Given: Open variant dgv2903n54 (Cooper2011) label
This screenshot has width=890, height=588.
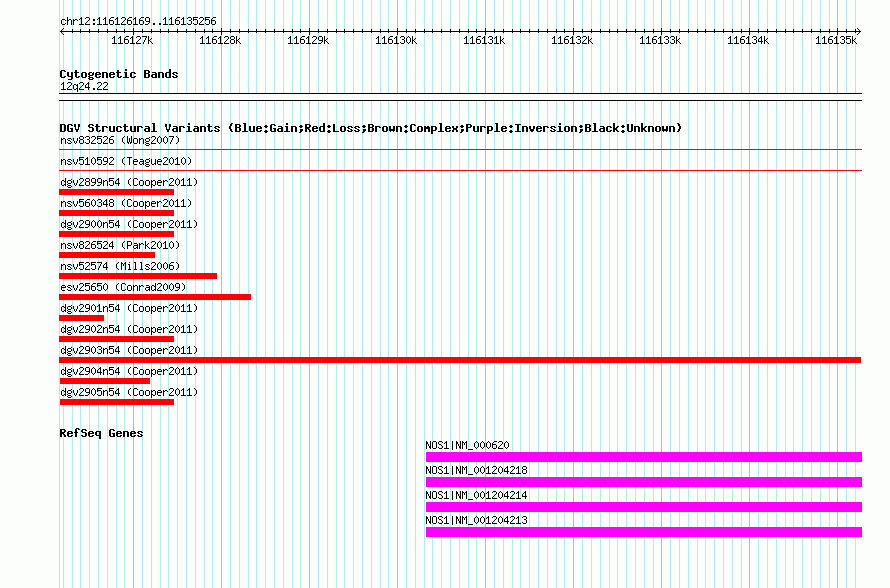Looking at the screenshot, I should (129, 350).
